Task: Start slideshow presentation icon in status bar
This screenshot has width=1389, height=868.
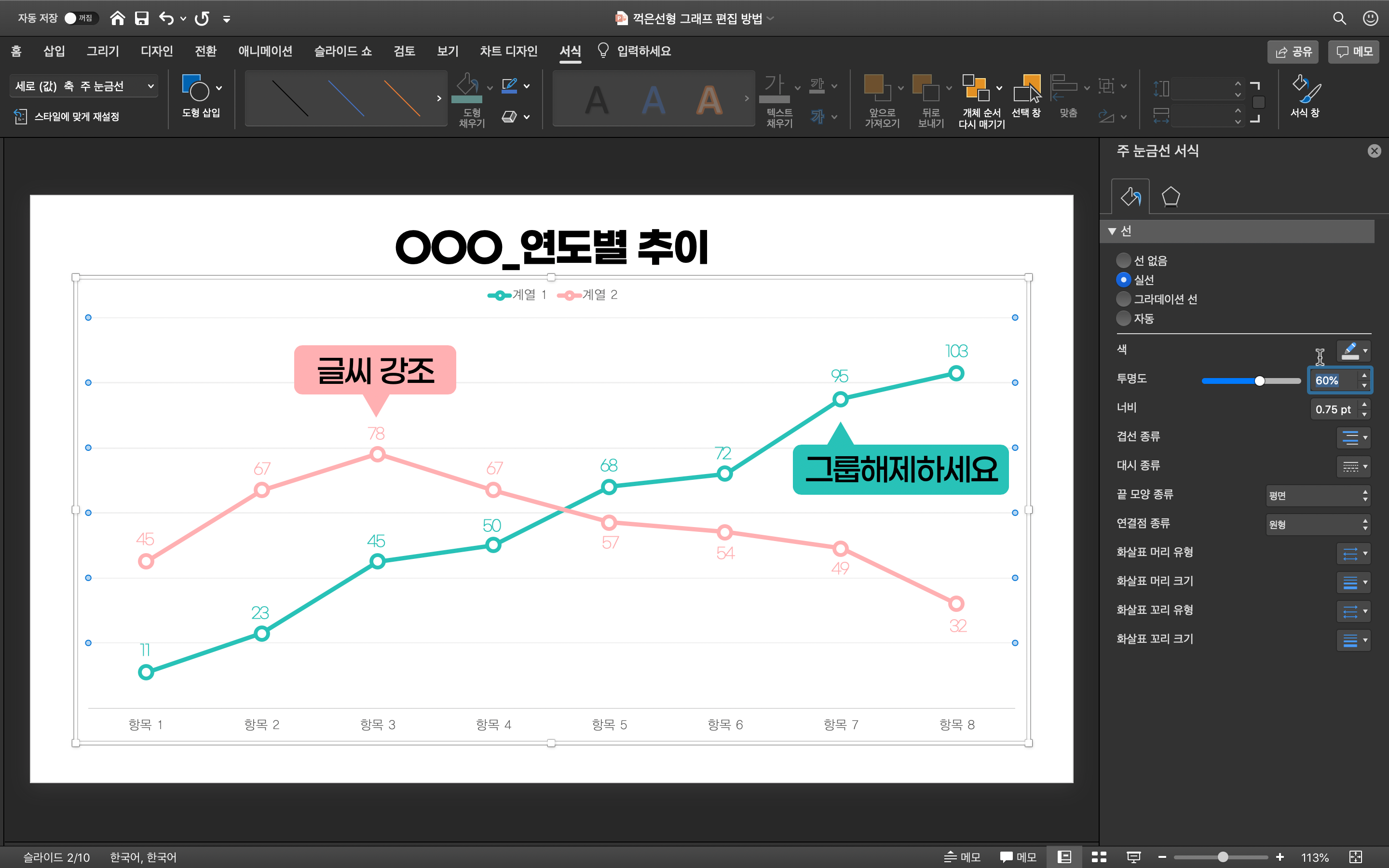Action: [1133, 857]
